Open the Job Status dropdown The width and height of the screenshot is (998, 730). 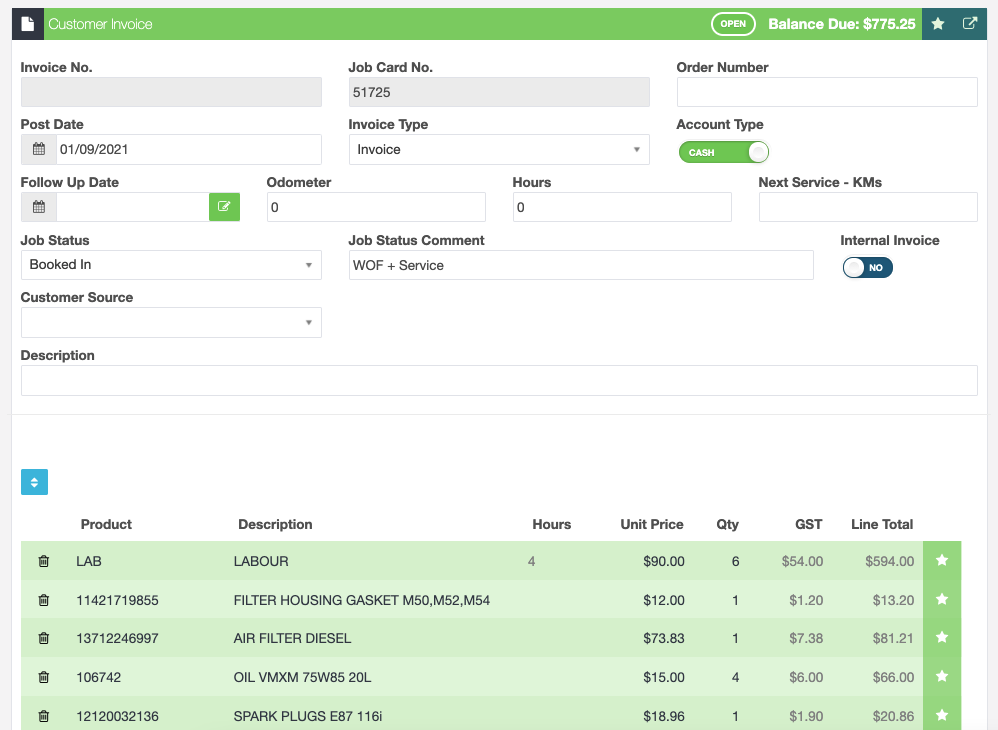tap(171, 265)
